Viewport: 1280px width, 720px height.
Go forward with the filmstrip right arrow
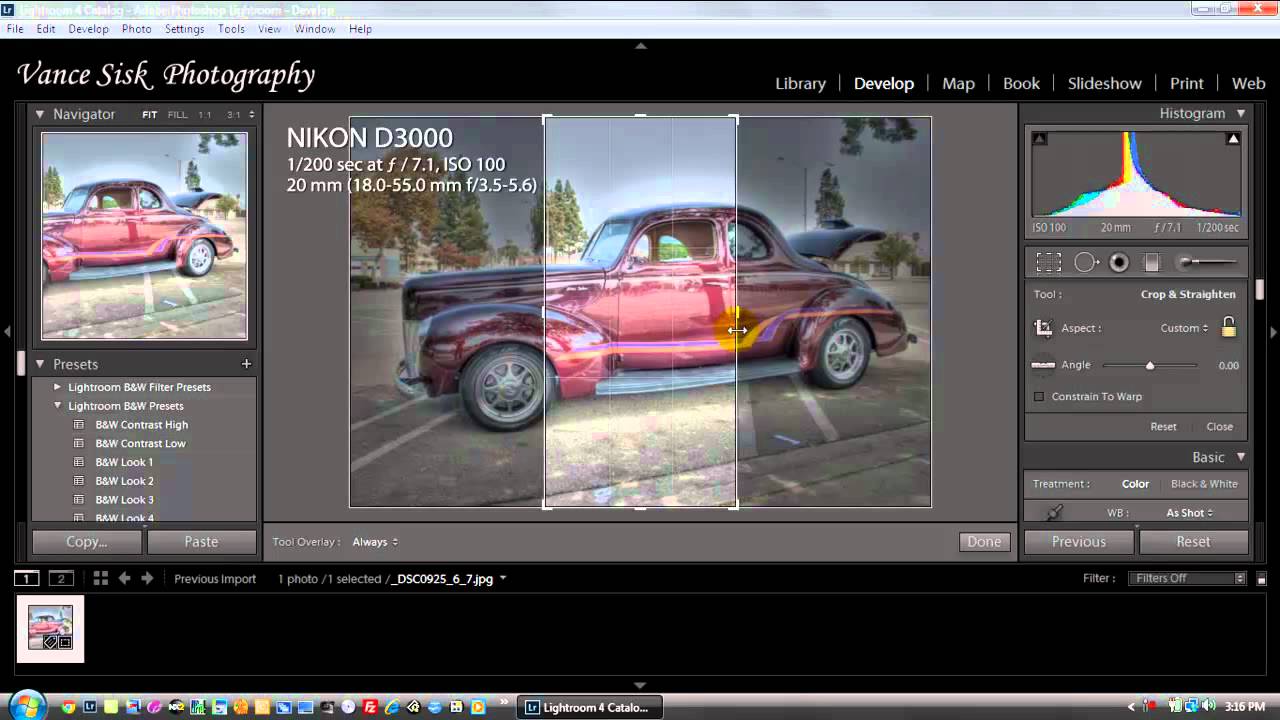pos(147,578)
